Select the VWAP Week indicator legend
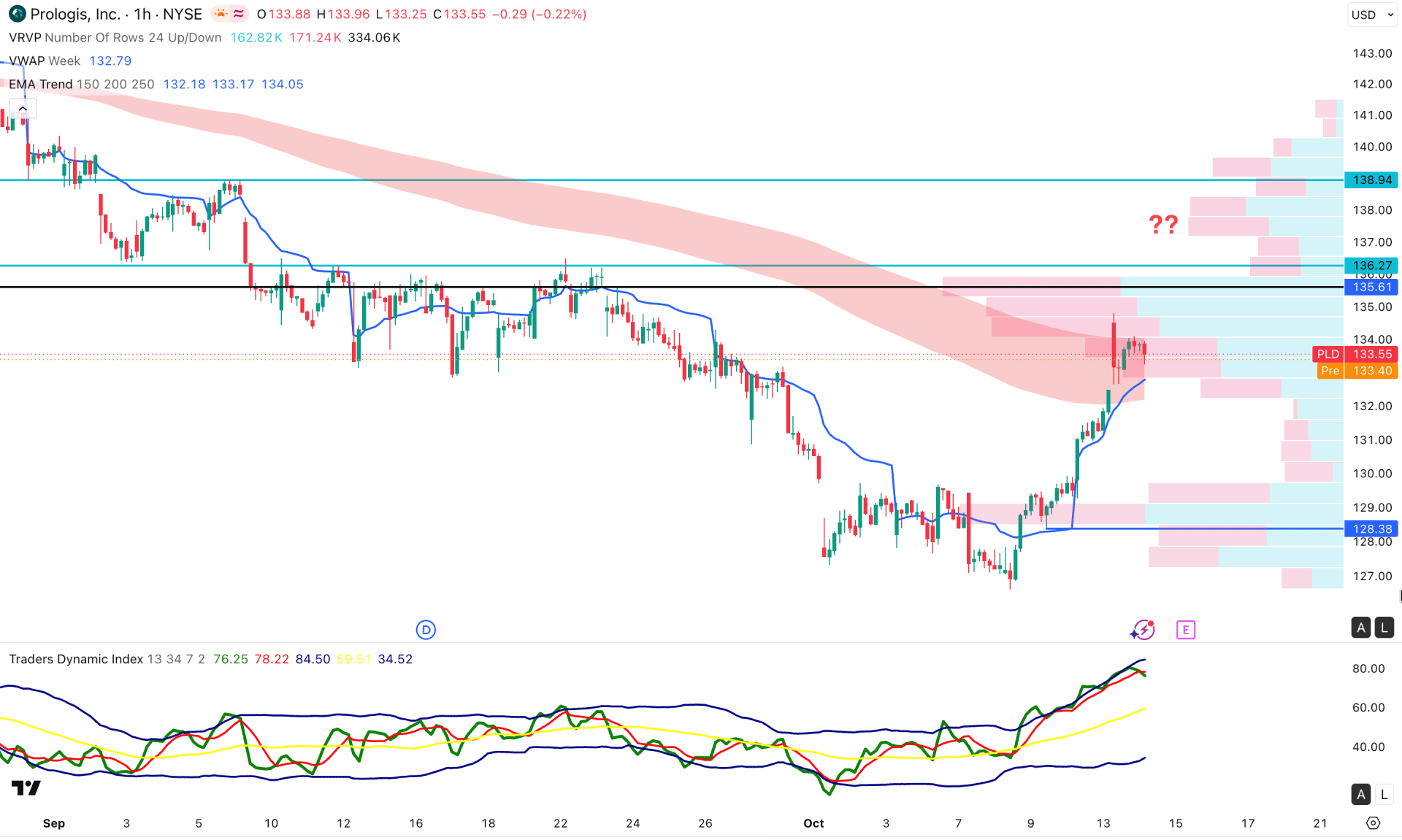 point(45,61)
